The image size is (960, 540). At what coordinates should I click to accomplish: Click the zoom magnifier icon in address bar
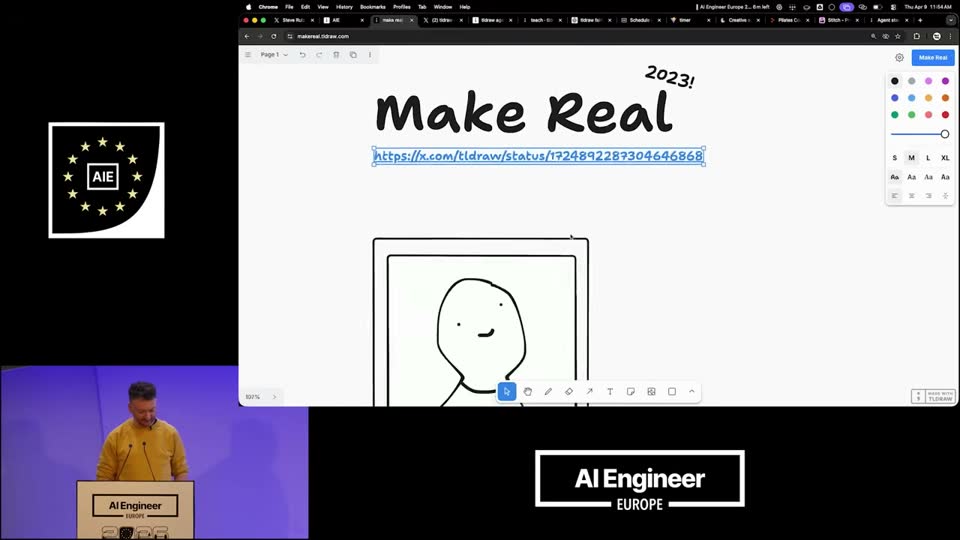(x=874, y=36)
